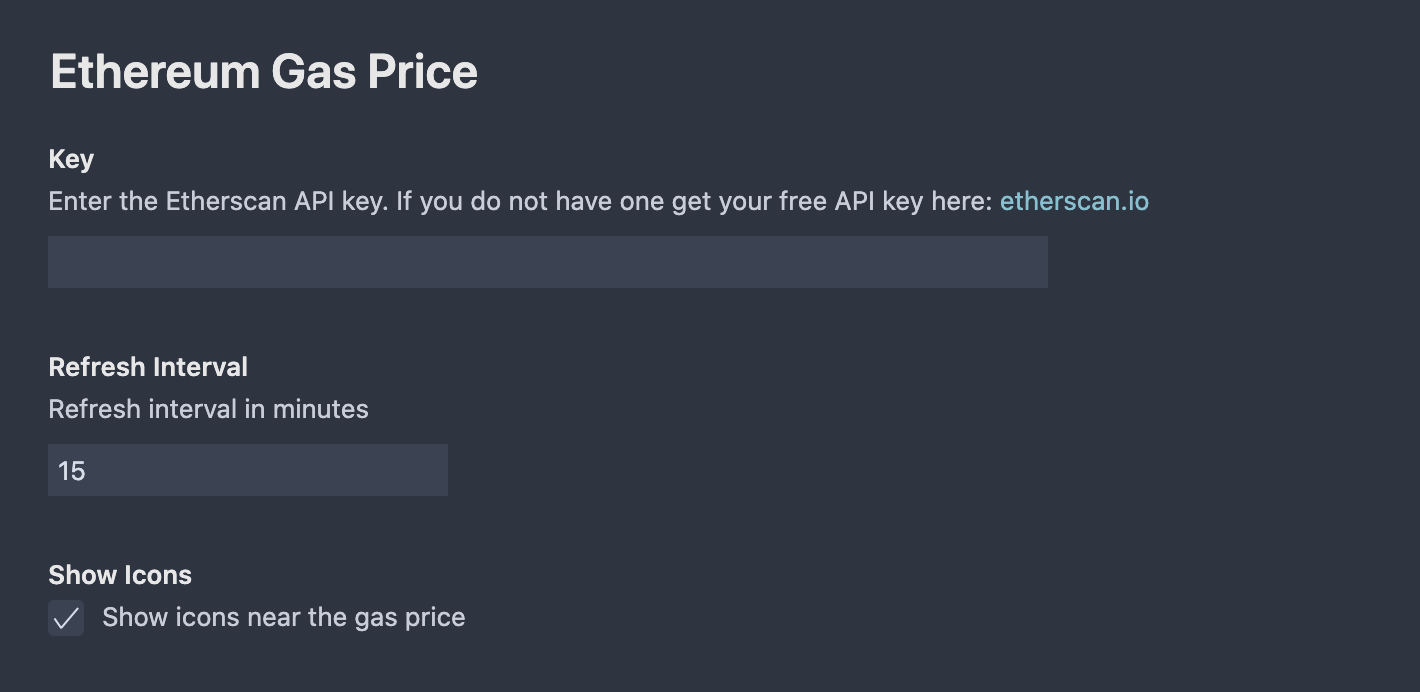1420x692 pixels.
Task: Click the word "Price" in the heading
Action: [423, 72]
